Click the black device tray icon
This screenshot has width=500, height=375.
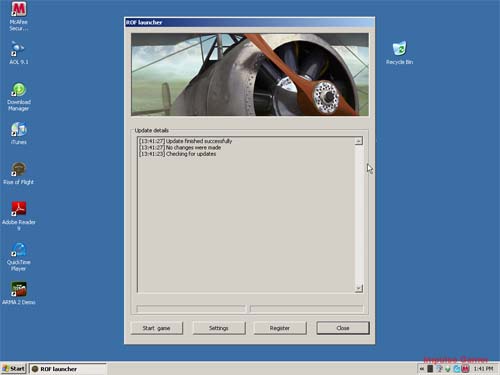point(430,369)
